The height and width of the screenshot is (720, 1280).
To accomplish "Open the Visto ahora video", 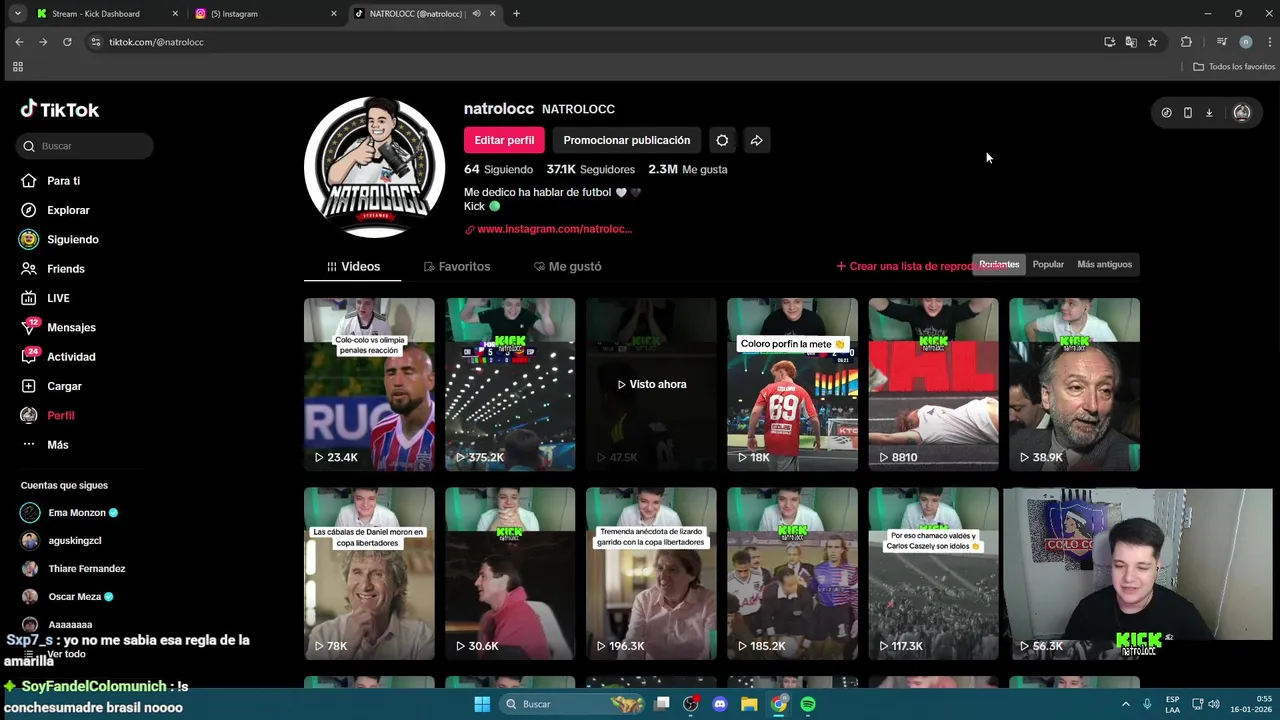I will pos(651,384).
